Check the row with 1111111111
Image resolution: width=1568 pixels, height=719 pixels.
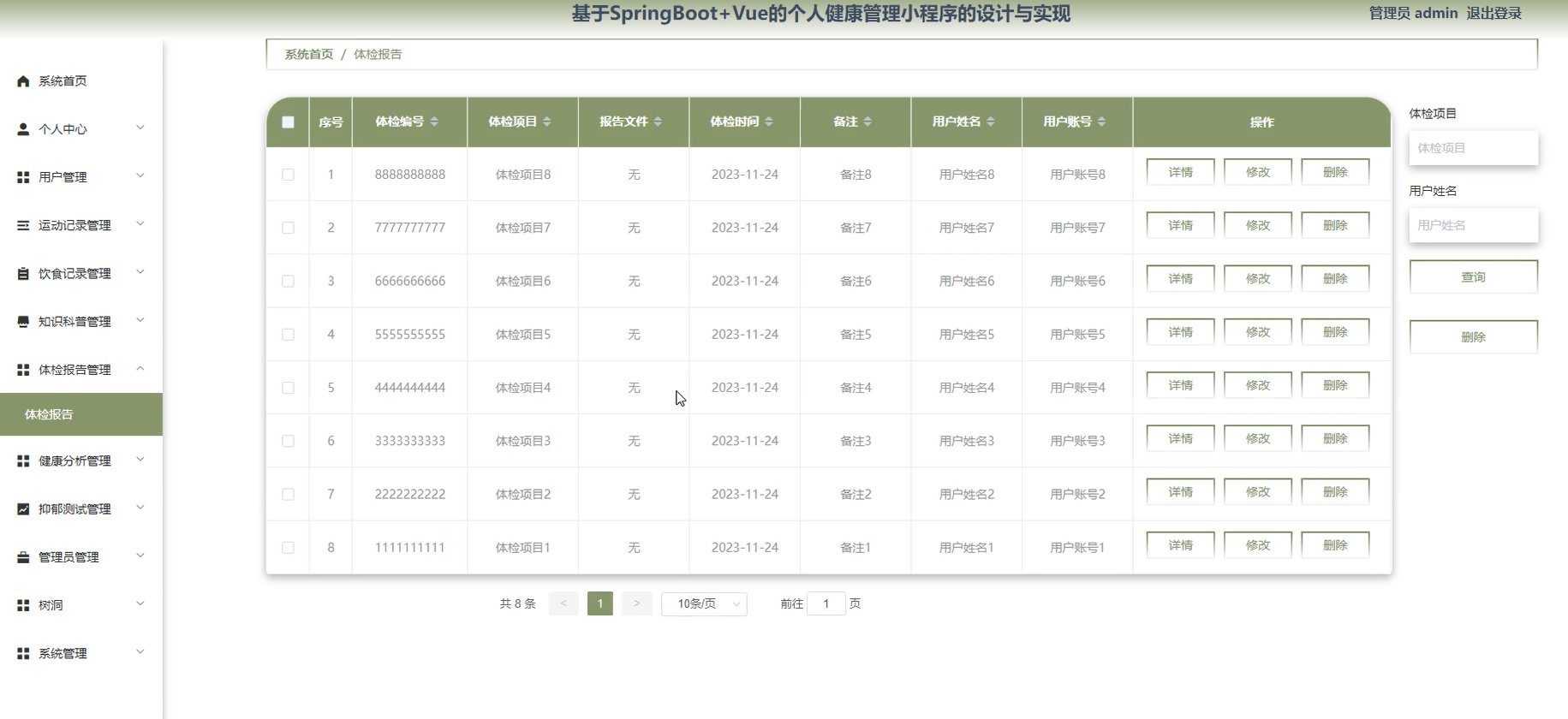pos(289,548)
